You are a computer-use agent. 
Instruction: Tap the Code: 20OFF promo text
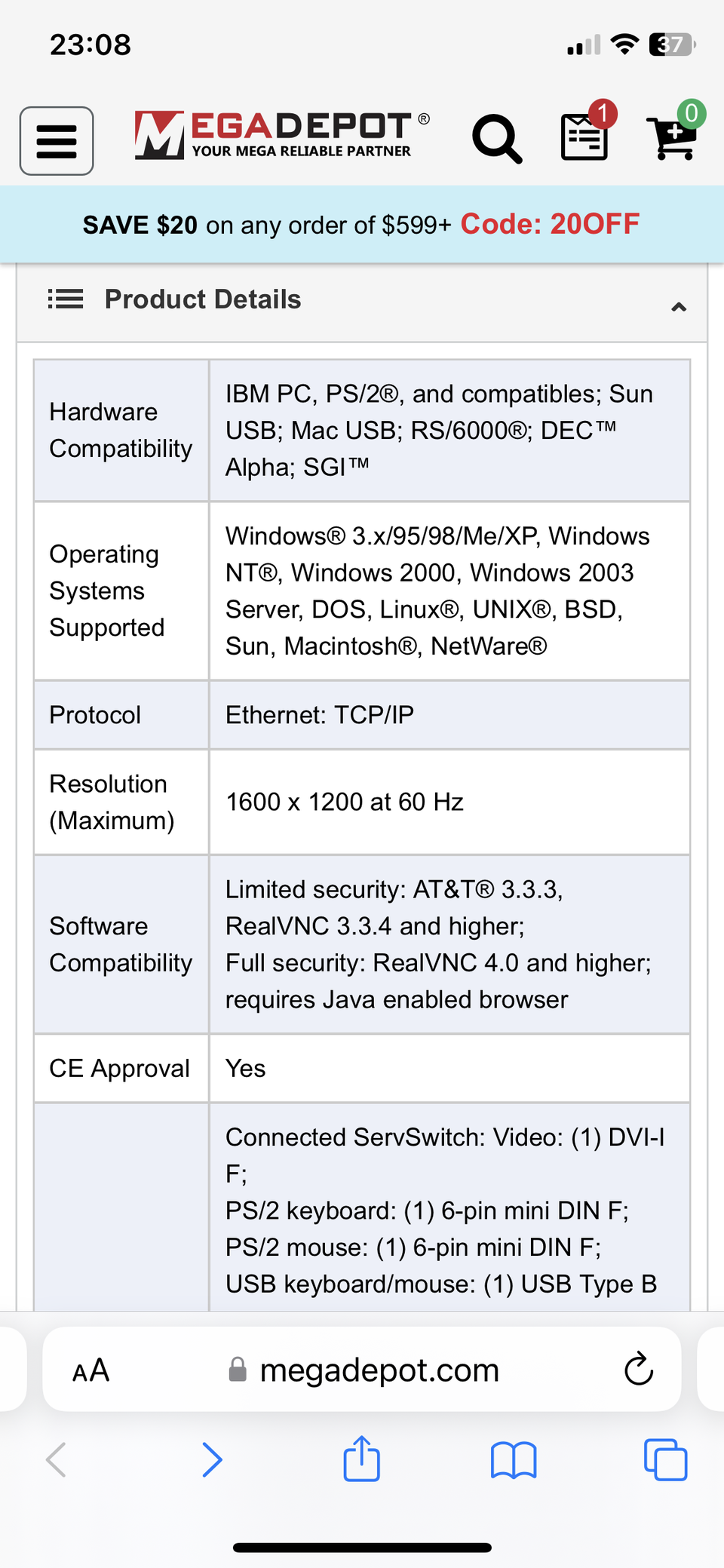(550, 224)
